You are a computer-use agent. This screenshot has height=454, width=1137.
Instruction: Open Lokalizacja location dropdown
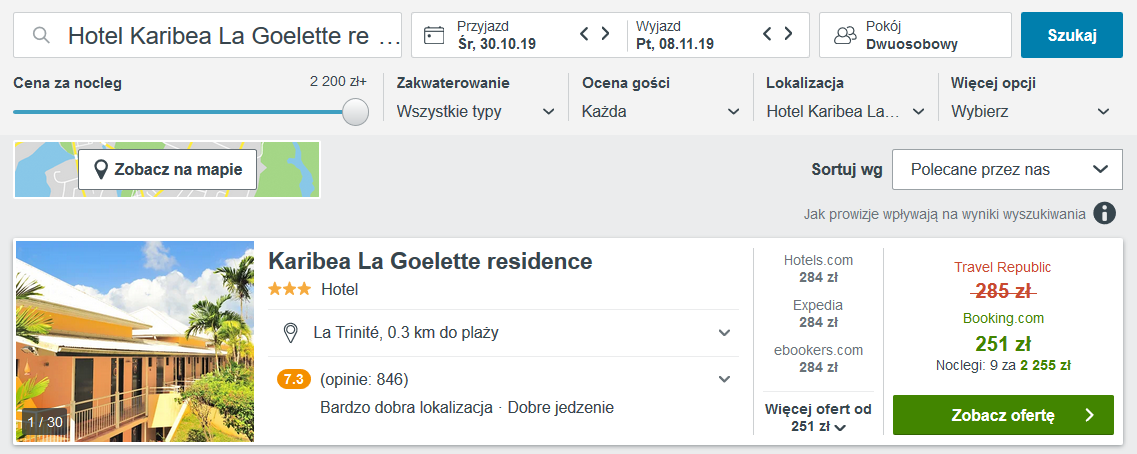coord(845,112)
